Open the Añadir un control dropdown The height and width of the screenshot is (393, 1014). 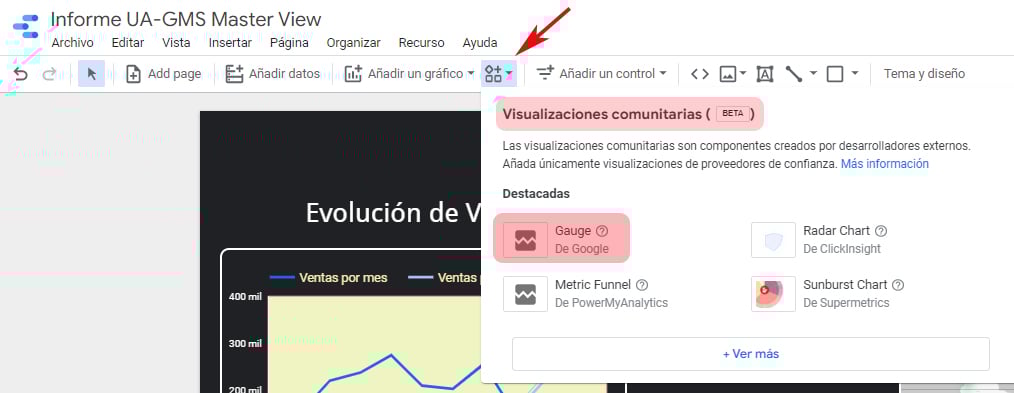[601, 74]
